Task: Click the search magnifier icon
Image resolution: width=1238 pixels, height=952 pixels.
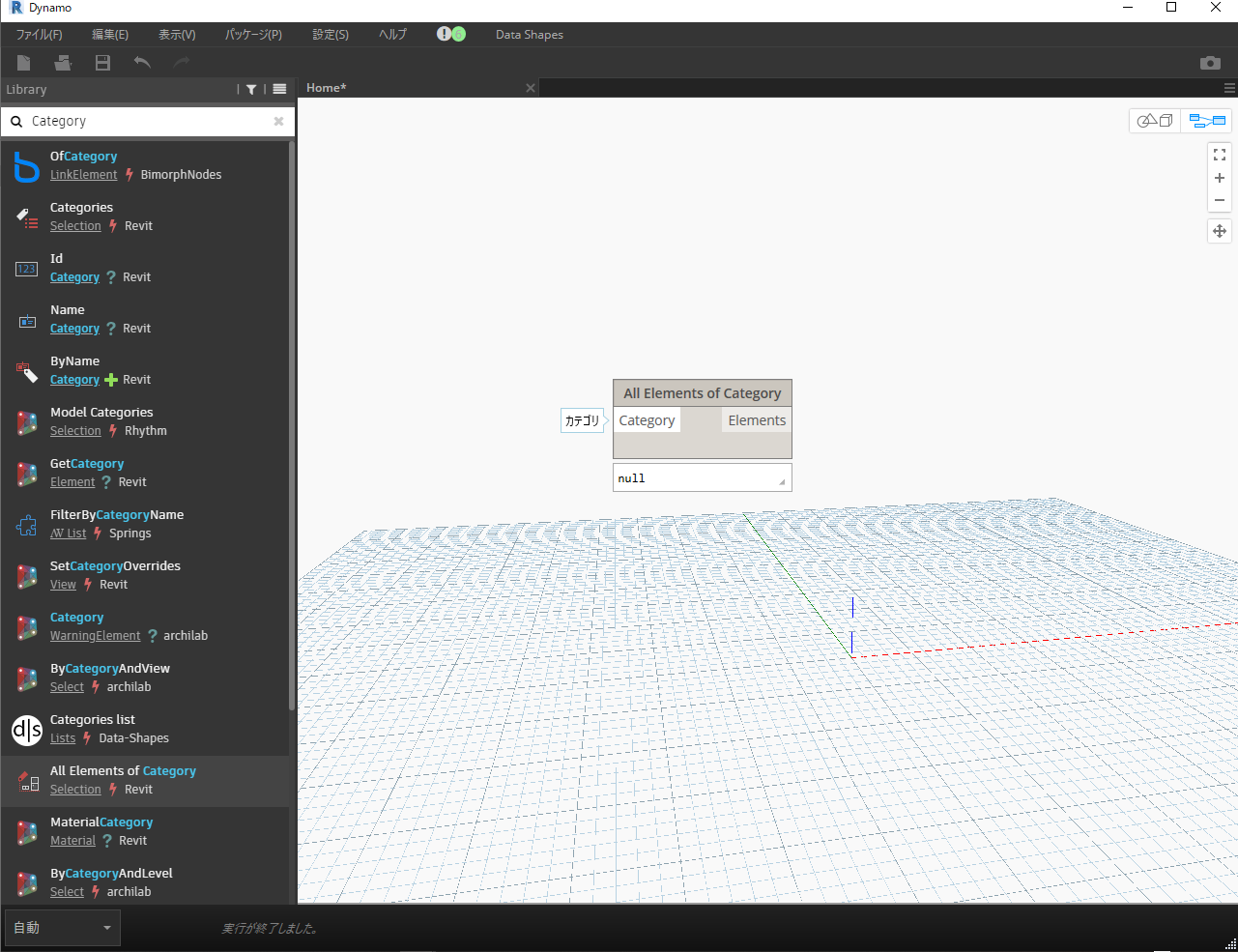Action: click(x=16, y=122)
